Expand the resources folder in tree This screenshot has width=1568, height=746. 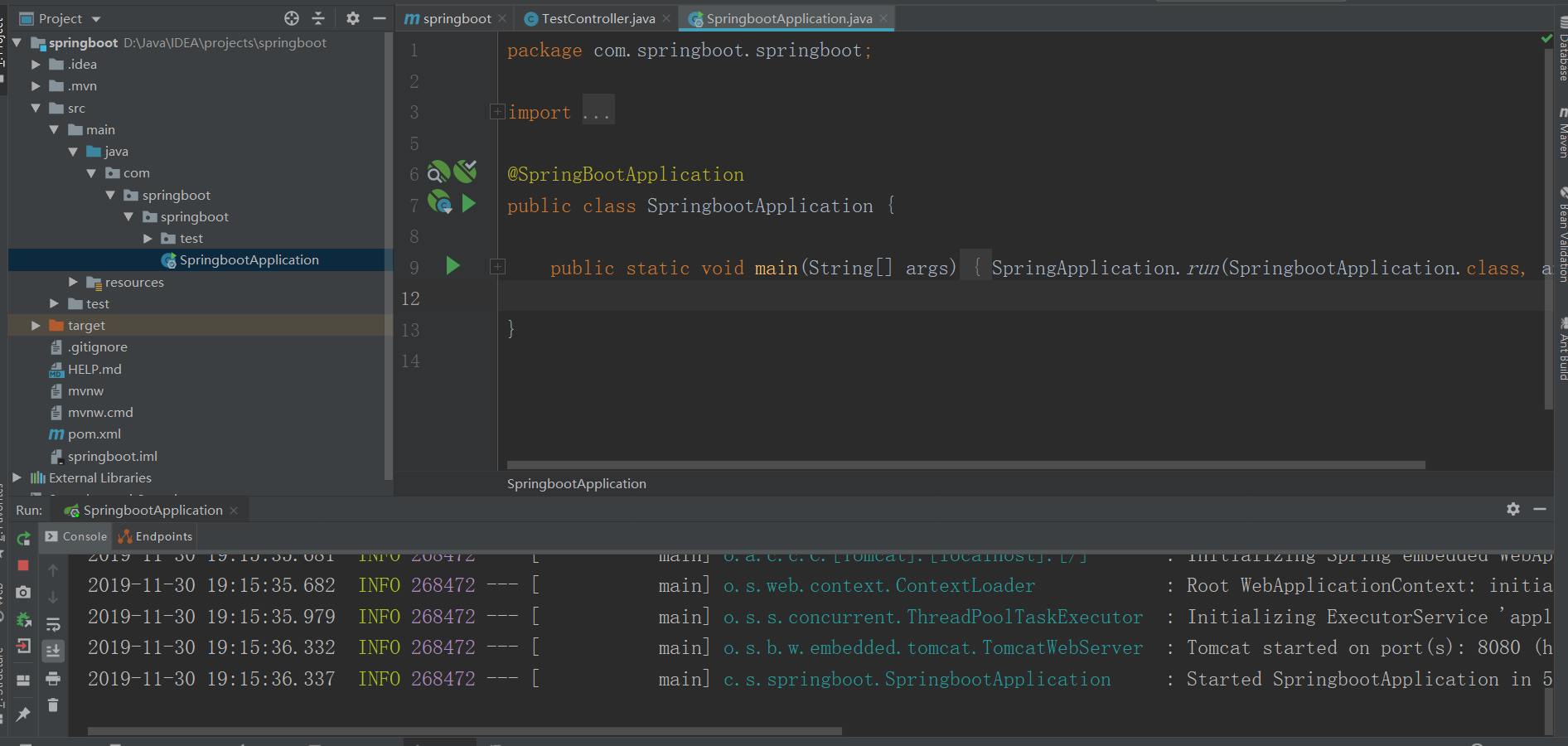coord(73,283)
